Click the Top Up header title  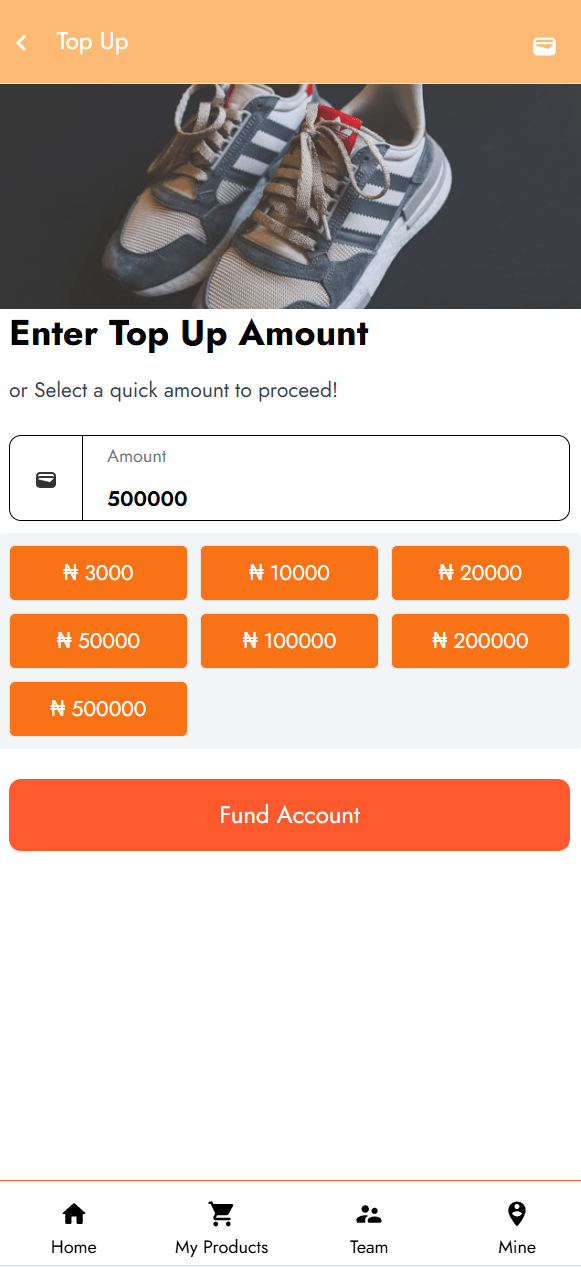(92, 42)
